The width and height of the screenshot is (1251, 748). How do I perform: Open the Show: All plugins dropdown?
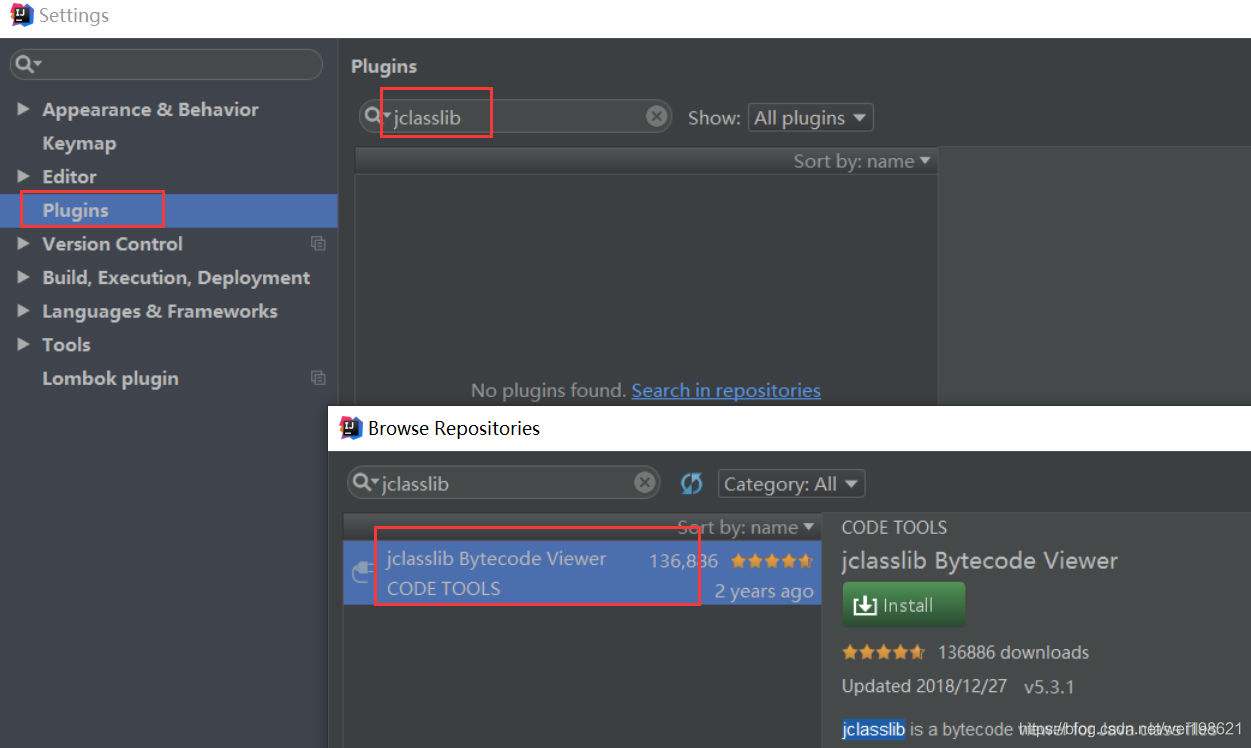click(x=810, y=118)
